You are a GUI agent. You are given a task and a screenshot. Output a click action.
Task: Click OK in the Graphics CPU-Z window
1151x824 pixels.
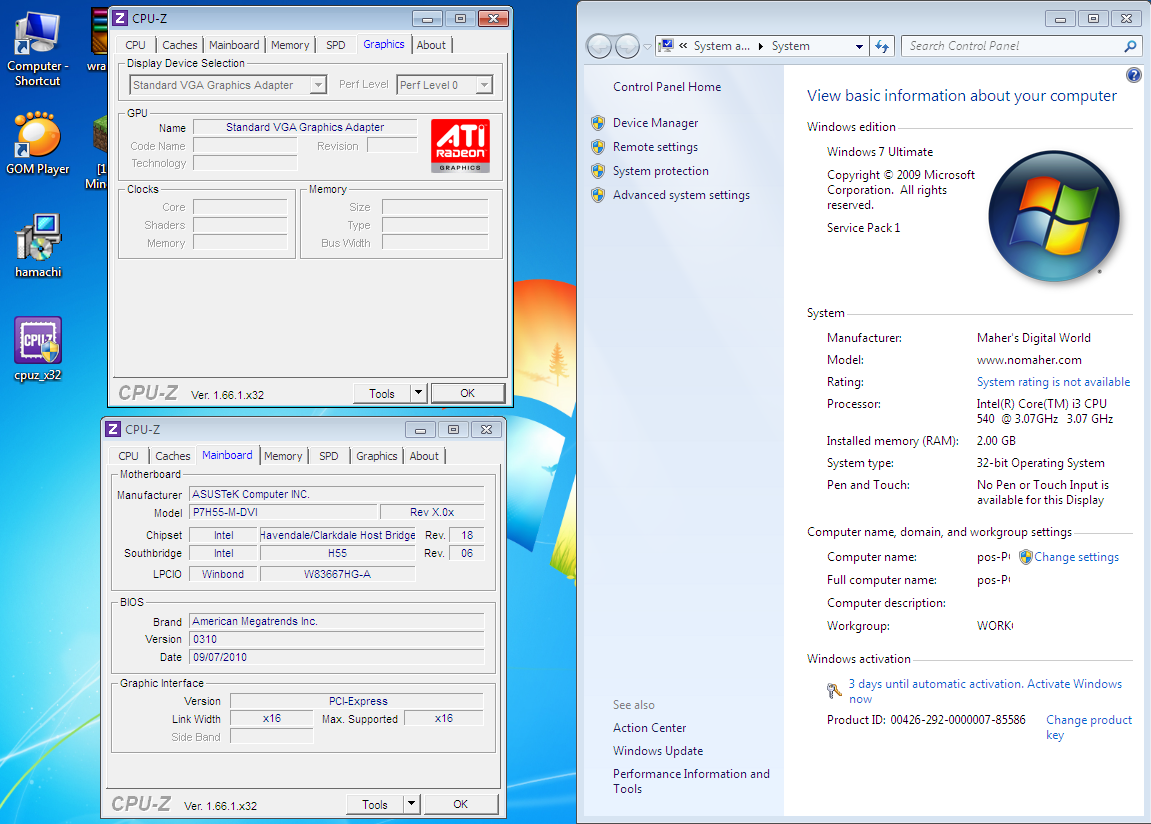coord(468,393)
